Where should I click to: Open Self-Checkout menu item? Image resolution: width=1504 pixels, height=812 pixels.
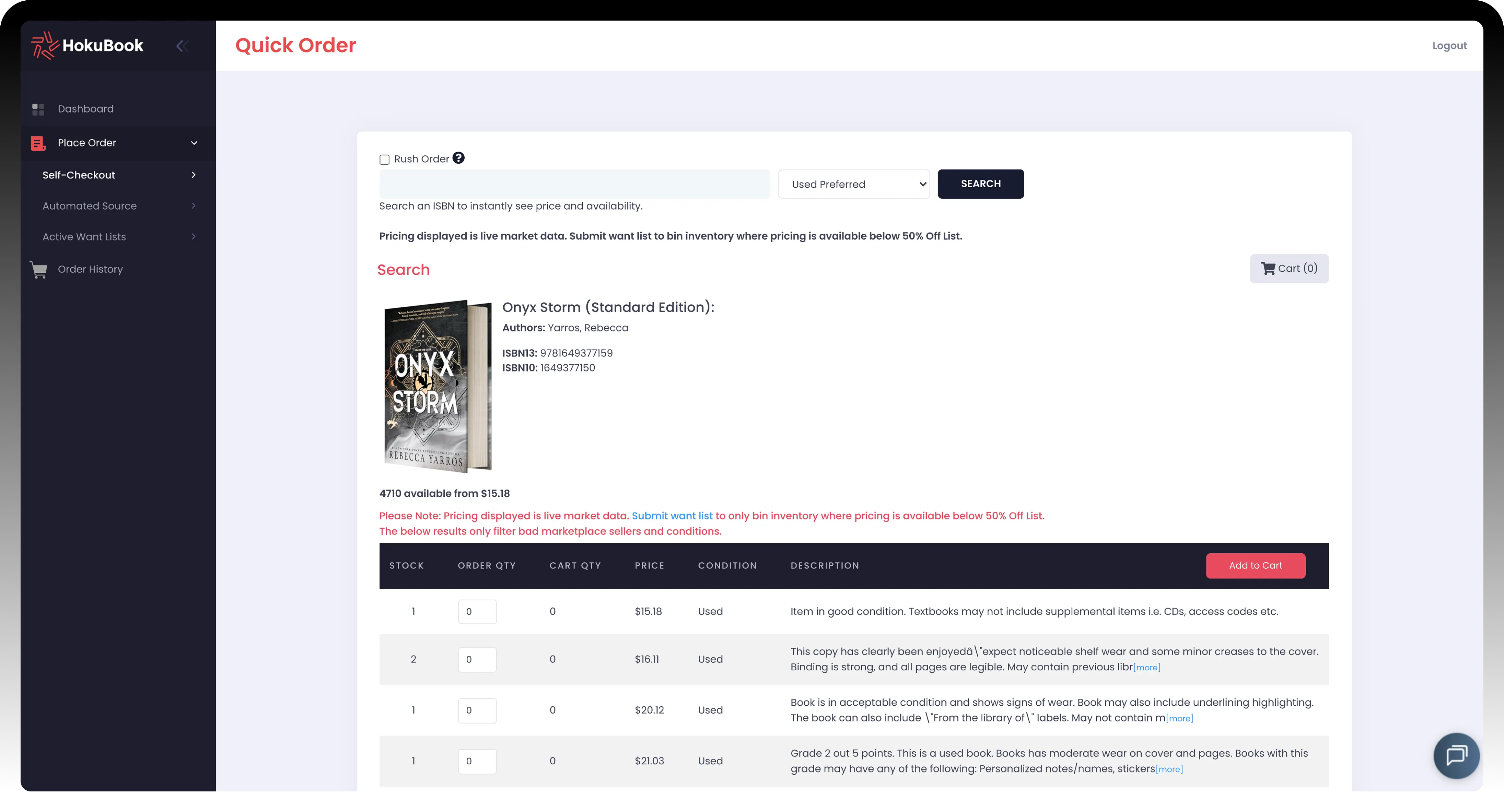79,175
